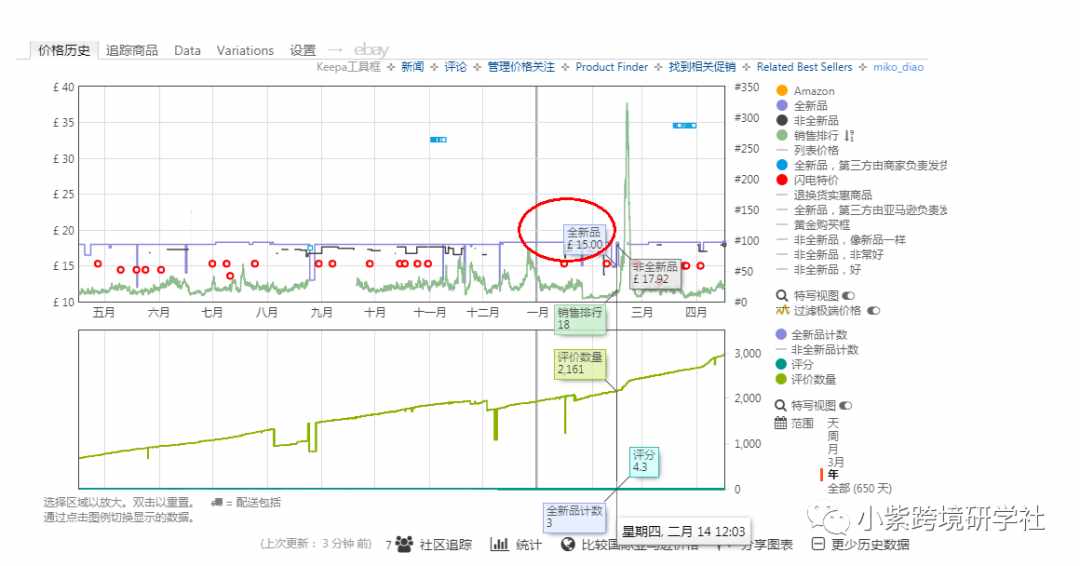Set range to 全部 (650 天)
Viewport: 1080px width, 566px height.
[859, 488]
